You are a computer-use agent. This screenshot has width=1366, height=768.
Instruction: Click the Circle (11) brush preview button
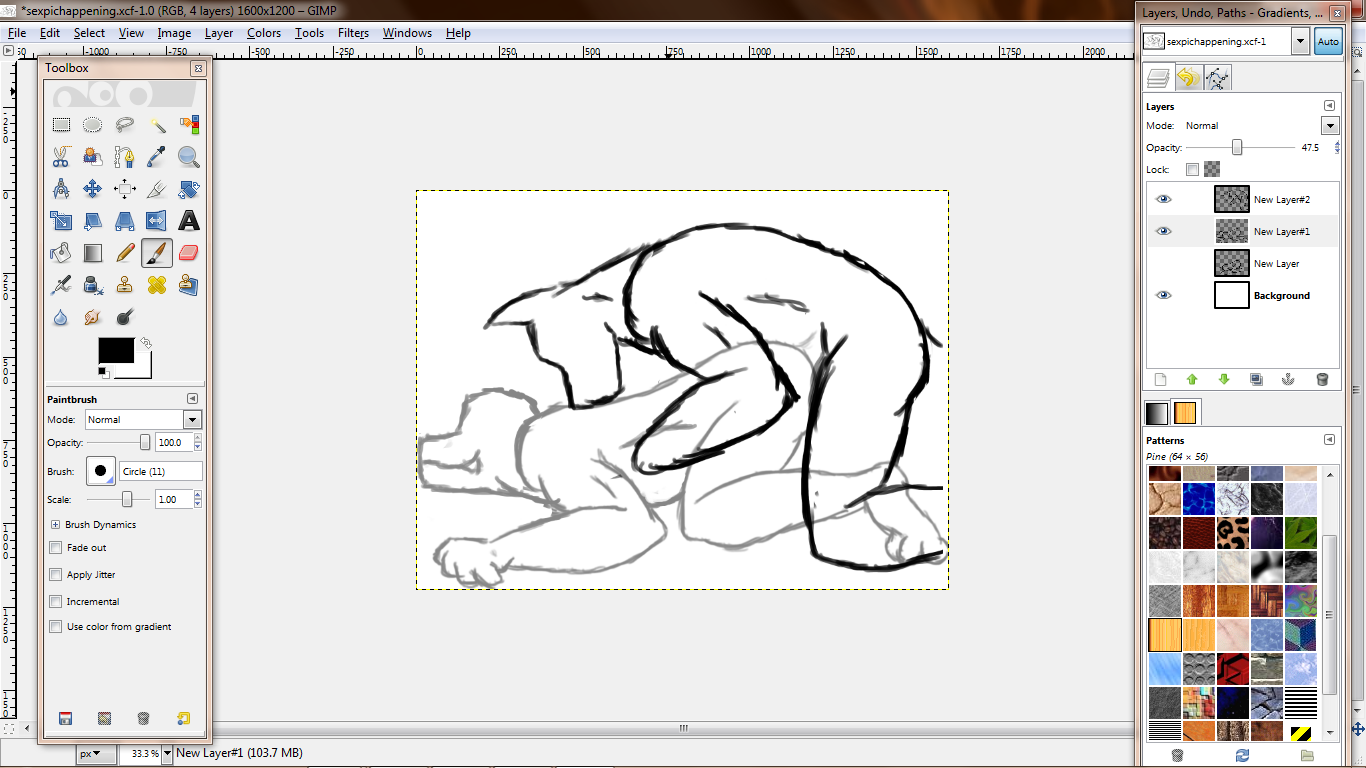[100, 471]
